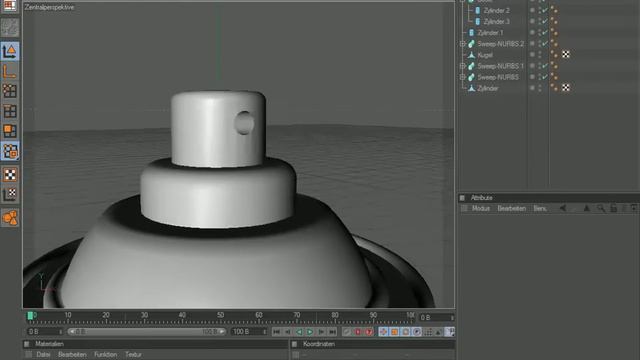Select Kugel object in the tree
This screenshot has width=640, height=360.
click(x=485, y=55)
